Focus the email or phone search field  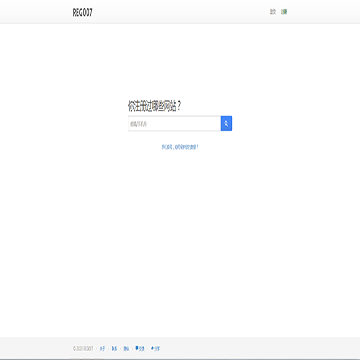pos(174,124)
